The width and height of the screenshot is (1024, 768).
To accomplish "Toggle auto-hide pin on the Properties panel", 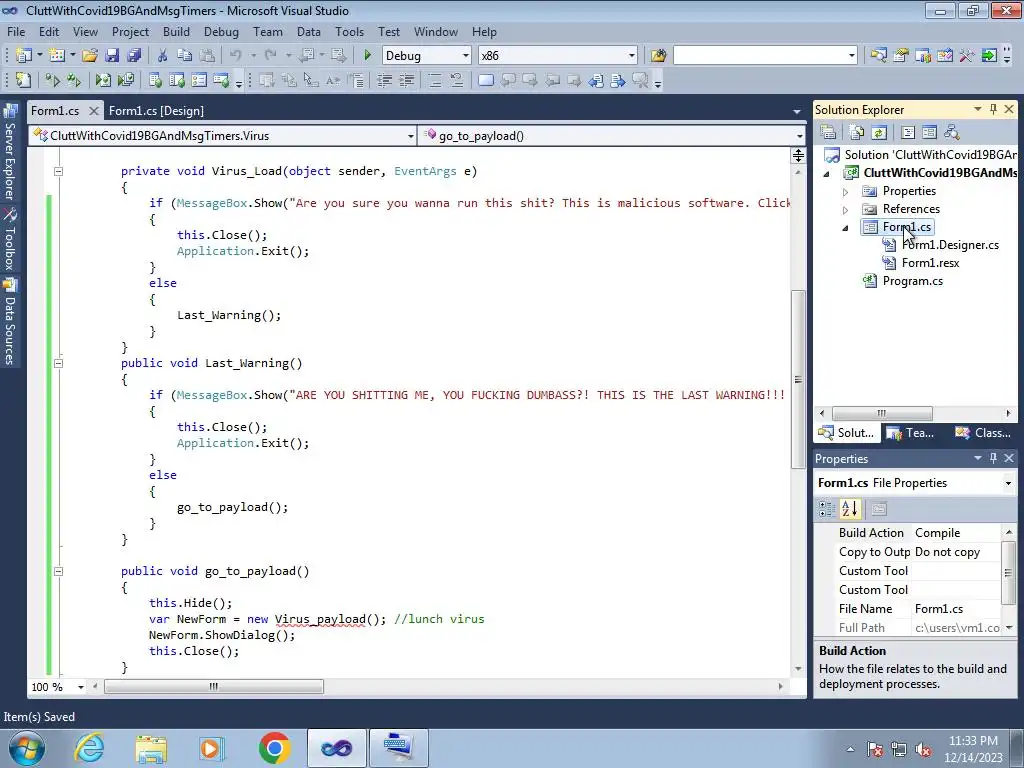I will [x=993, y=458].
